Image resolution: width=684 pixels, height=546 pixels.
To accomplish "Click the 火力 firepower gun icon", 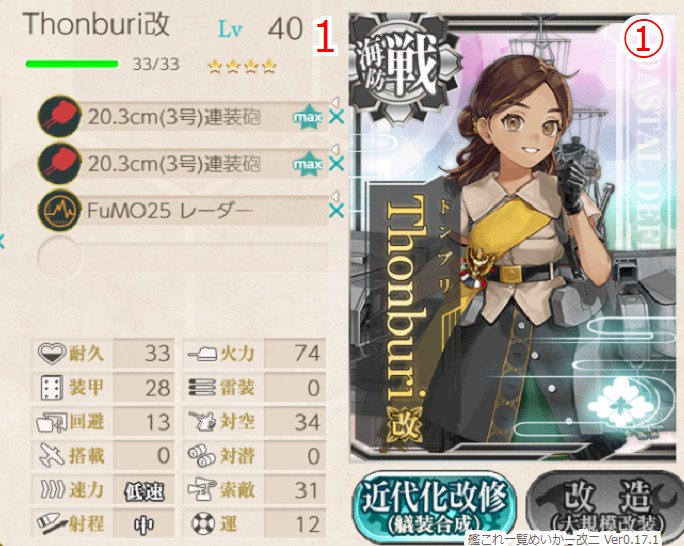I will [202, 353].
